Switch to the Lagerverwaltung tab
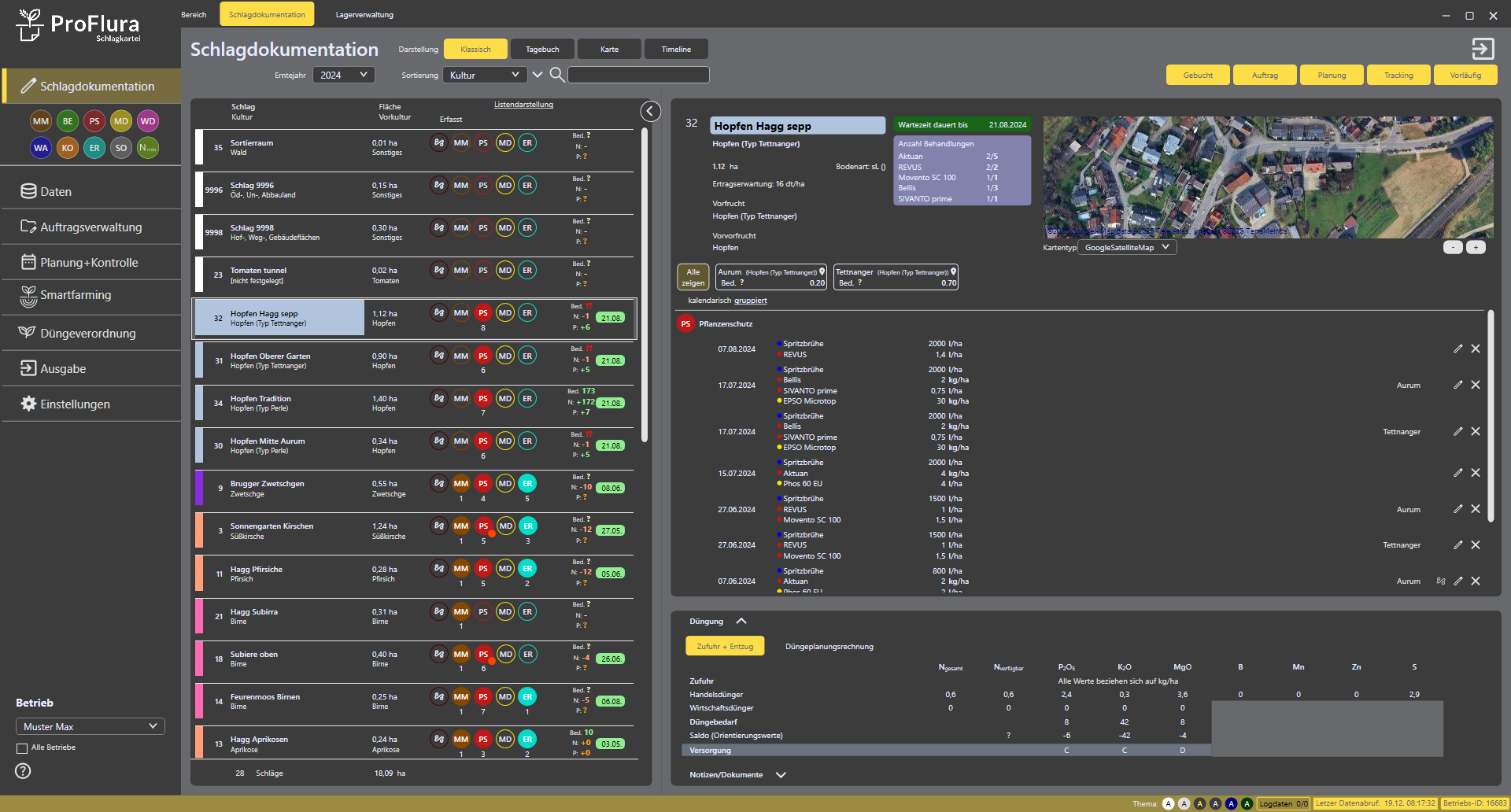 [364, 15]
